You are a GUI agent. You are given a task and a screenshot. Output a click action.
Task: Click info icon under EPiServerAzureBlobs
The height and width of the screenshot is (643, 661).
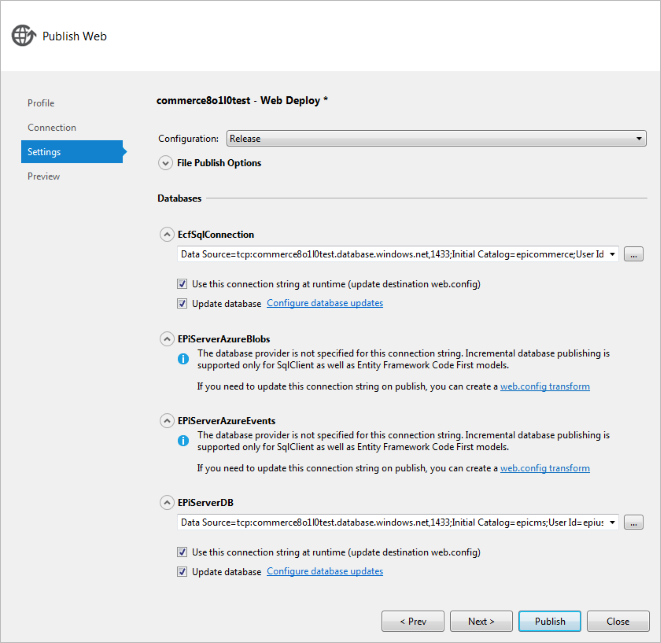tap(183, 357)
